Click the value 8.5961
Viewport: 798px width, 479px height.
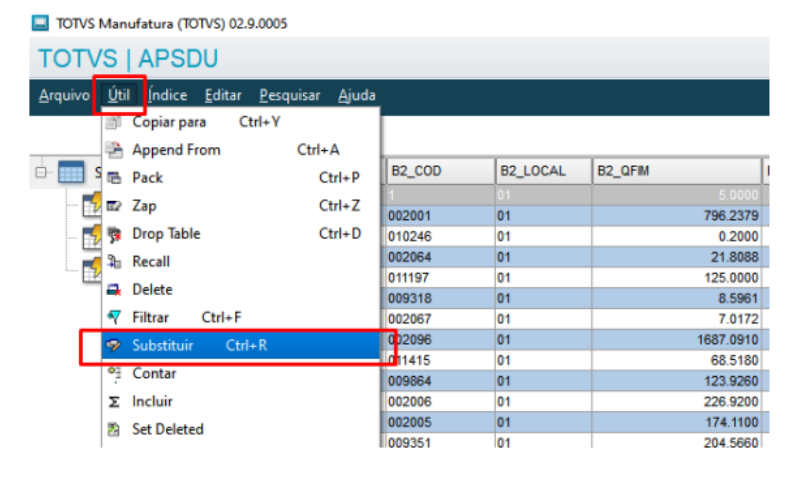(x=738, y=299)
